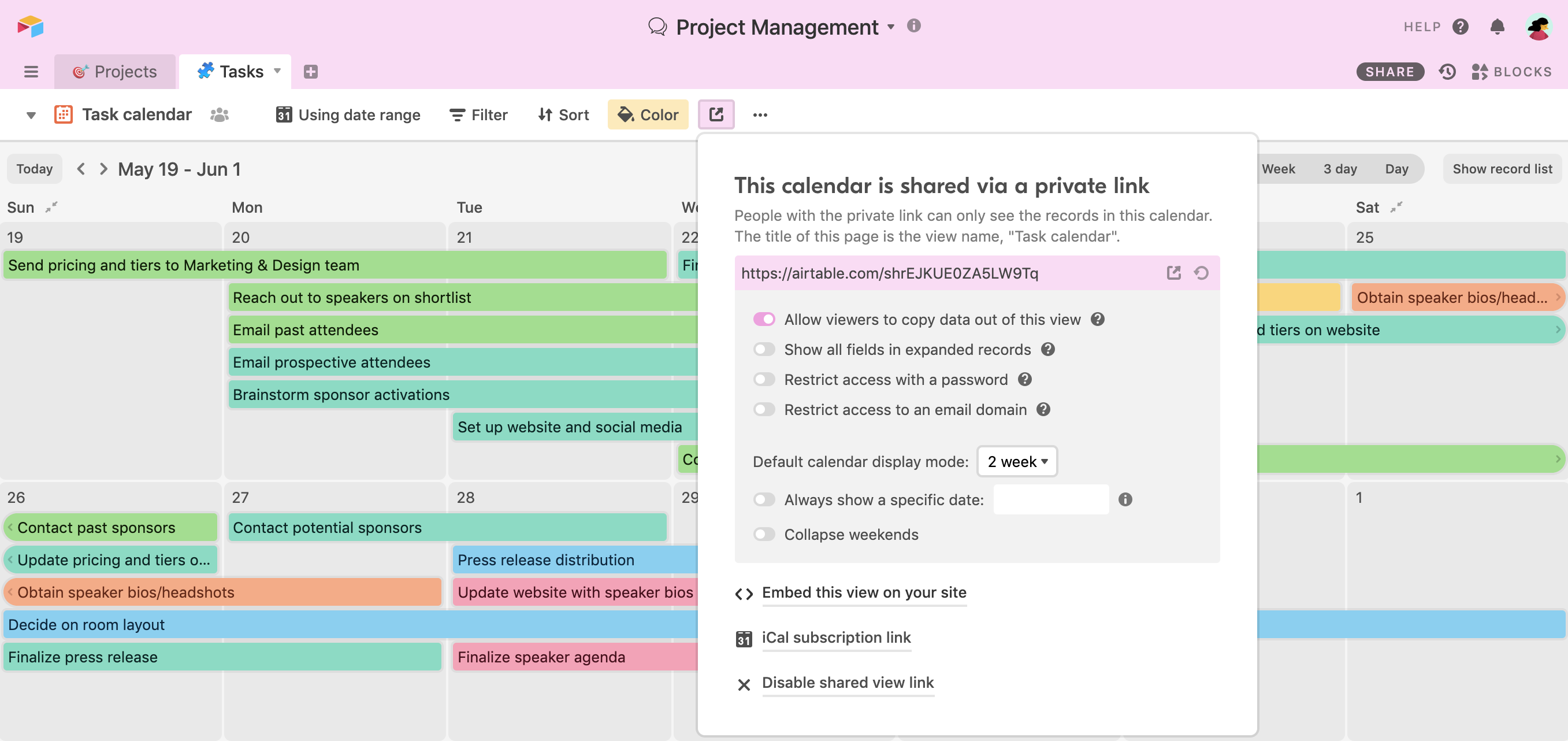Open the share view icon in toolbar
The height and width of the screenshot is (741, 1568).
[x=716, y=114]
